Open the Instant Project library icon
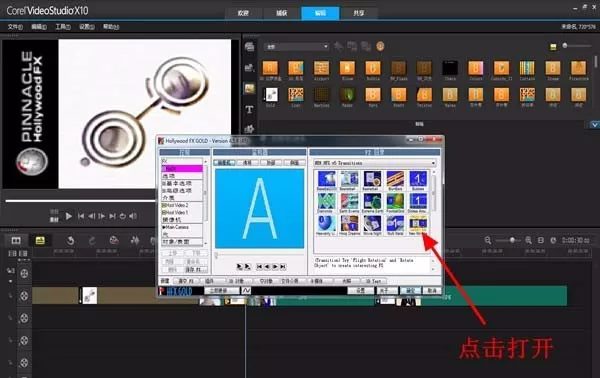The width and height of the screenshot is (600, 378). (x=249, y=68)
